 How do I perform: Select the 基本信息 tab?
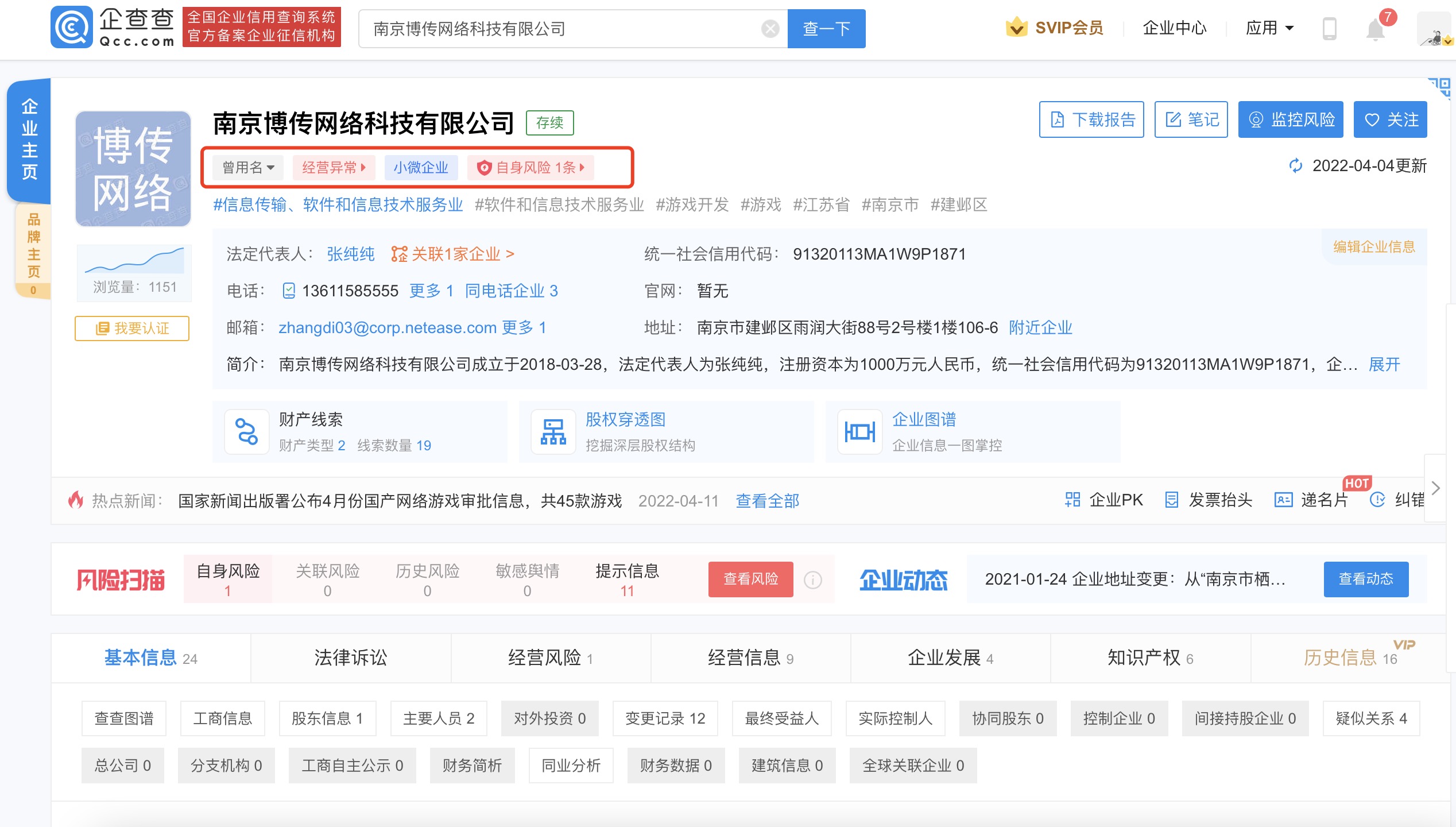coord(150,658)
